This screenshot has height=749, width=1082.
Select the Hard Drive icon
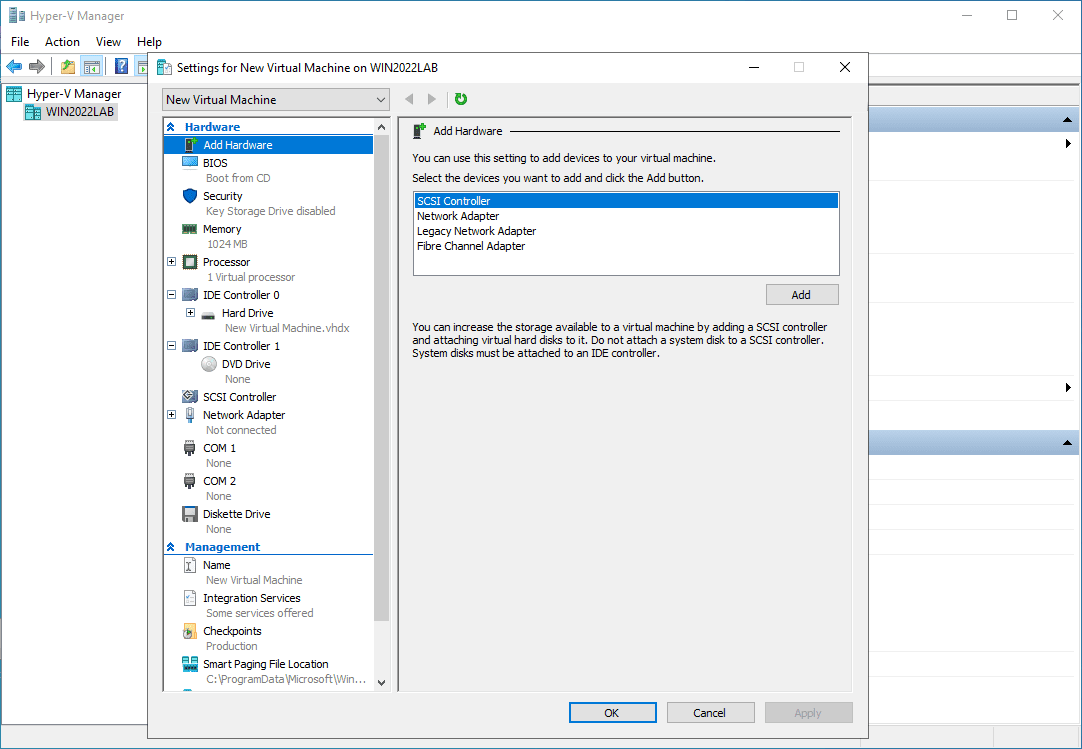(x=208, y=313)
